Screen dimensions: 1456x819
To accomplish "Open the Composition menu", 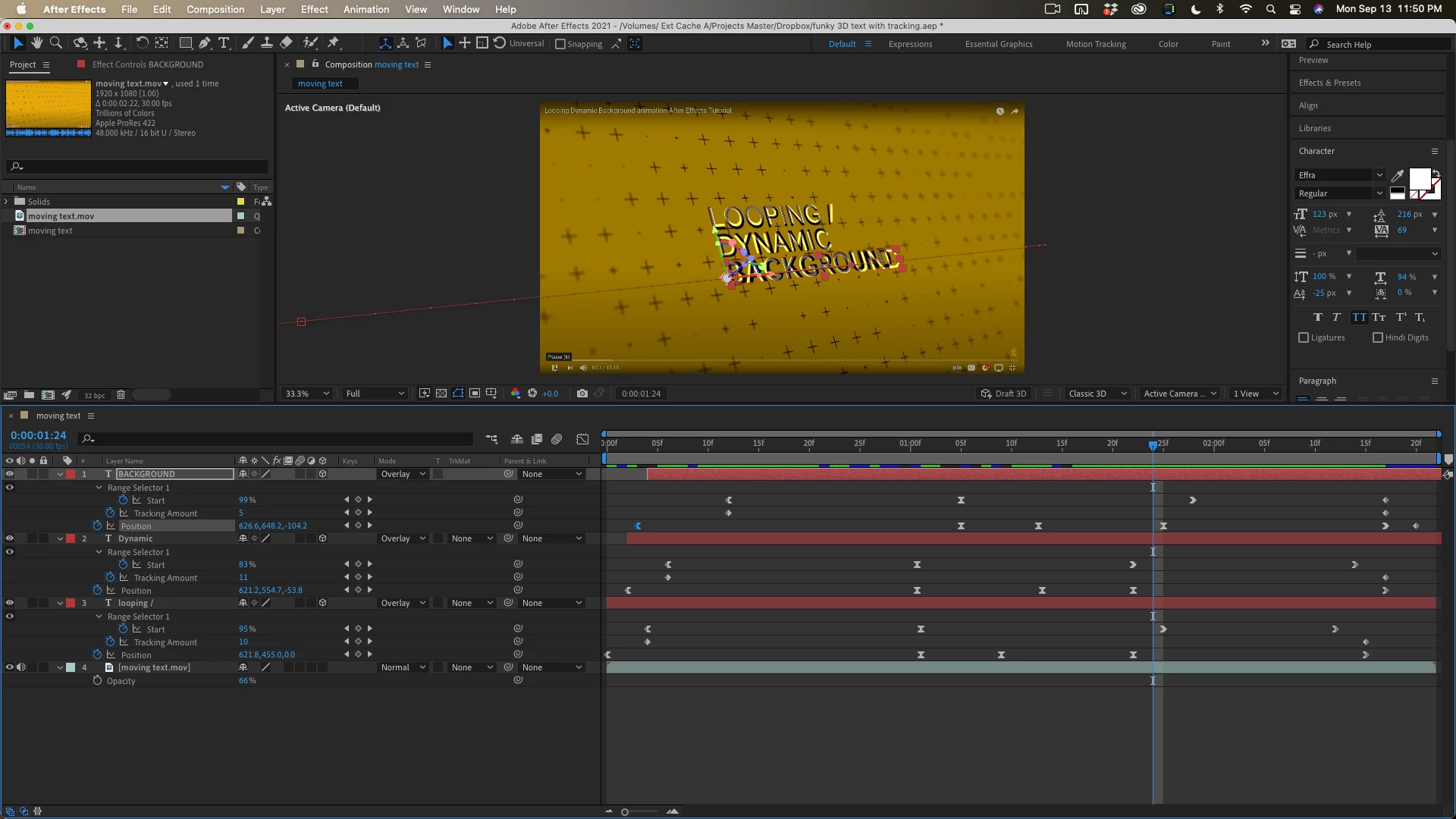I will (x=215, y=9).
